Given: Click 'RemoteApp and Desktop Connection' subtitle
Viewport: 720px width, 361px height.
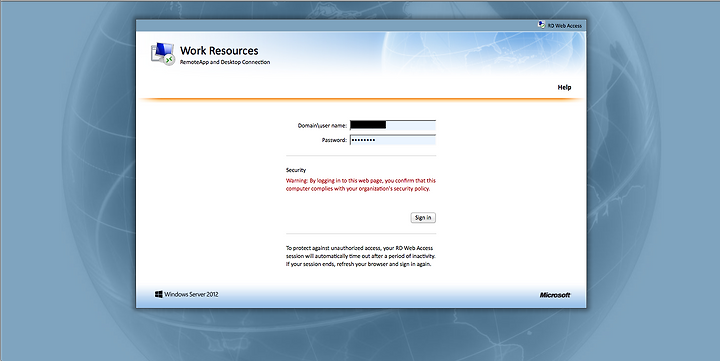Looking at the screenshot, I should tap(225, 62).
